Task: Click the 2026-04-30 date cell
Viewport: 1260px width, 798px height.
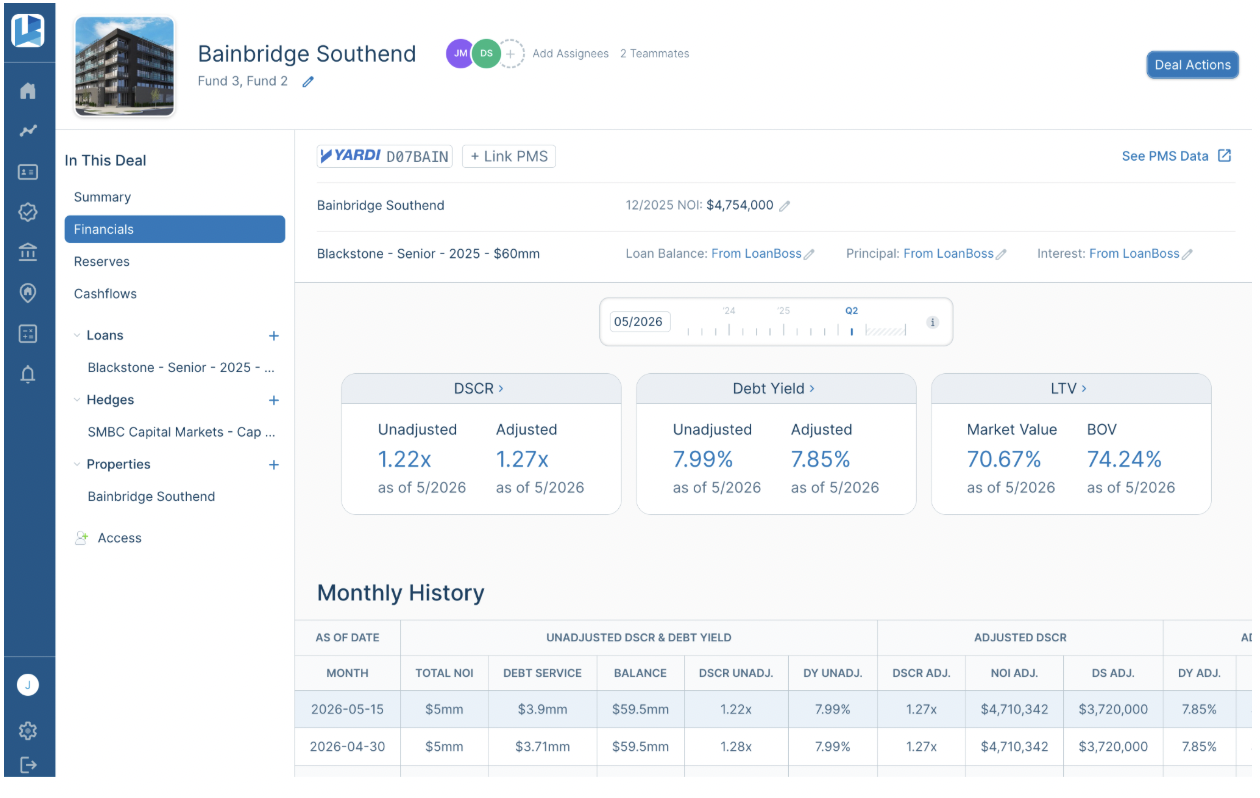Action: 347,746
